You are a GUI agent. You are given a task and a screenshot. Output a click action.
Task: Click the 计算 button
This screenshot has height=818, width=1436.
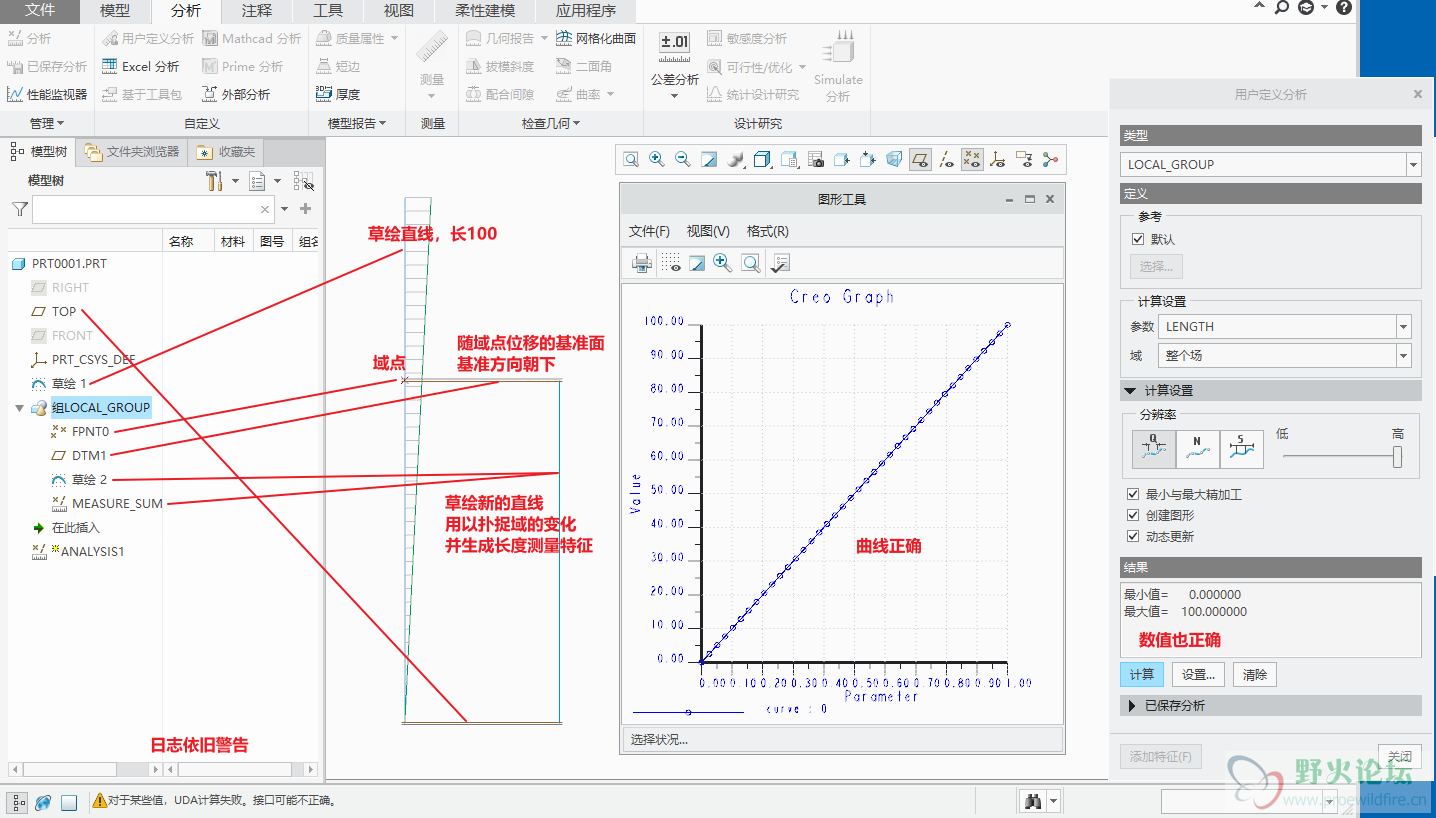tap(1142, 674)
